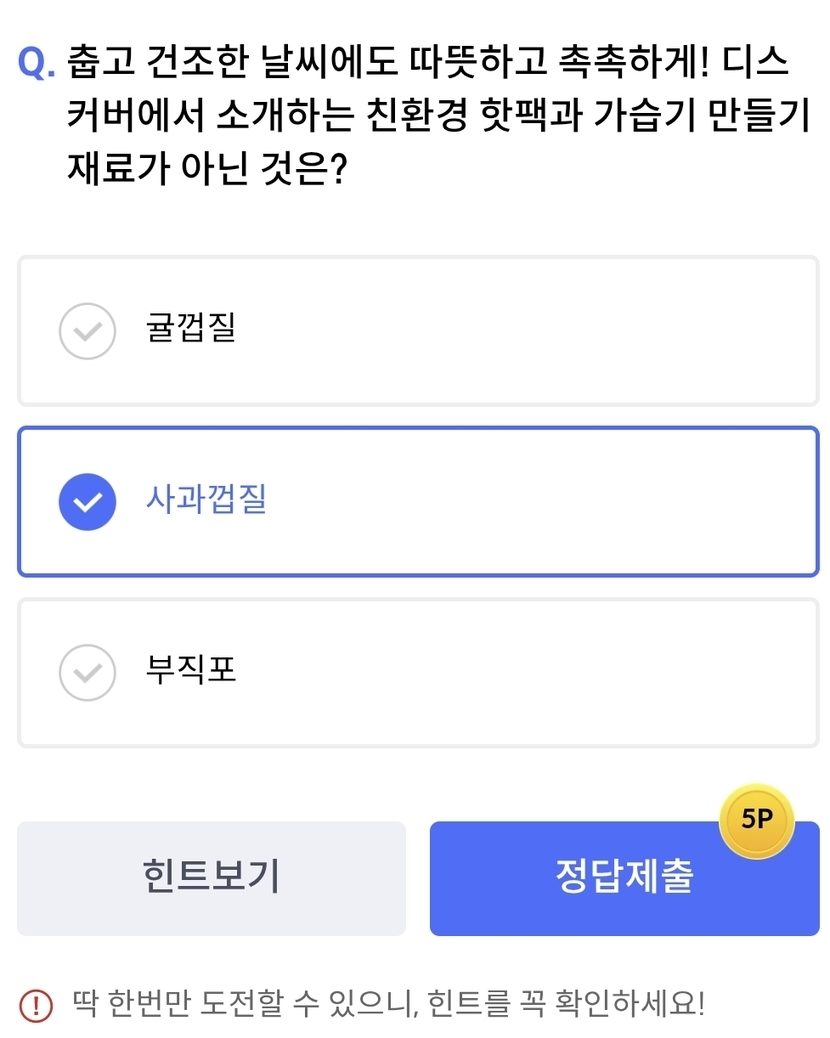Click the 사과껍질 answer label text
This screenshot has height=1038, width=830.
click(206, 499)
